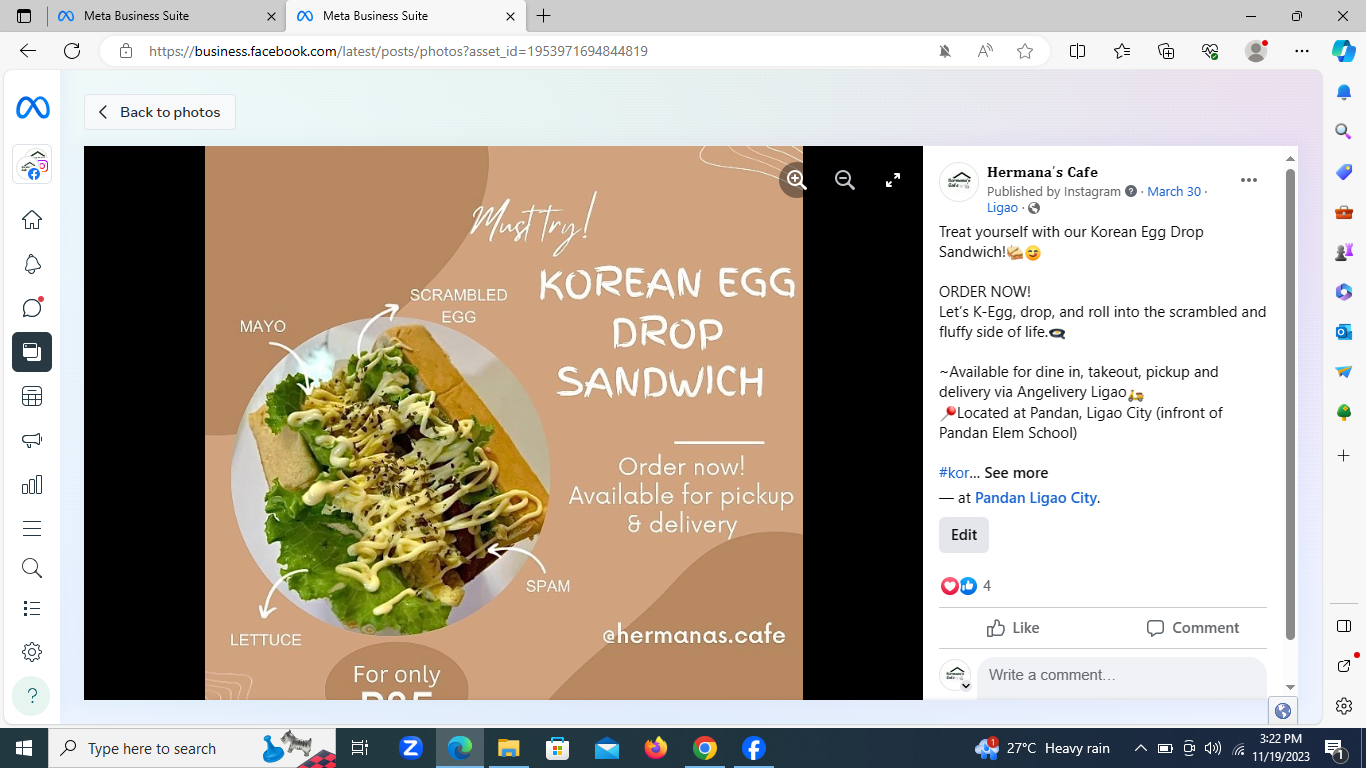Open the Ads megaphone icon
Viewport: 1366px width, 768px height.
[32, 440]
